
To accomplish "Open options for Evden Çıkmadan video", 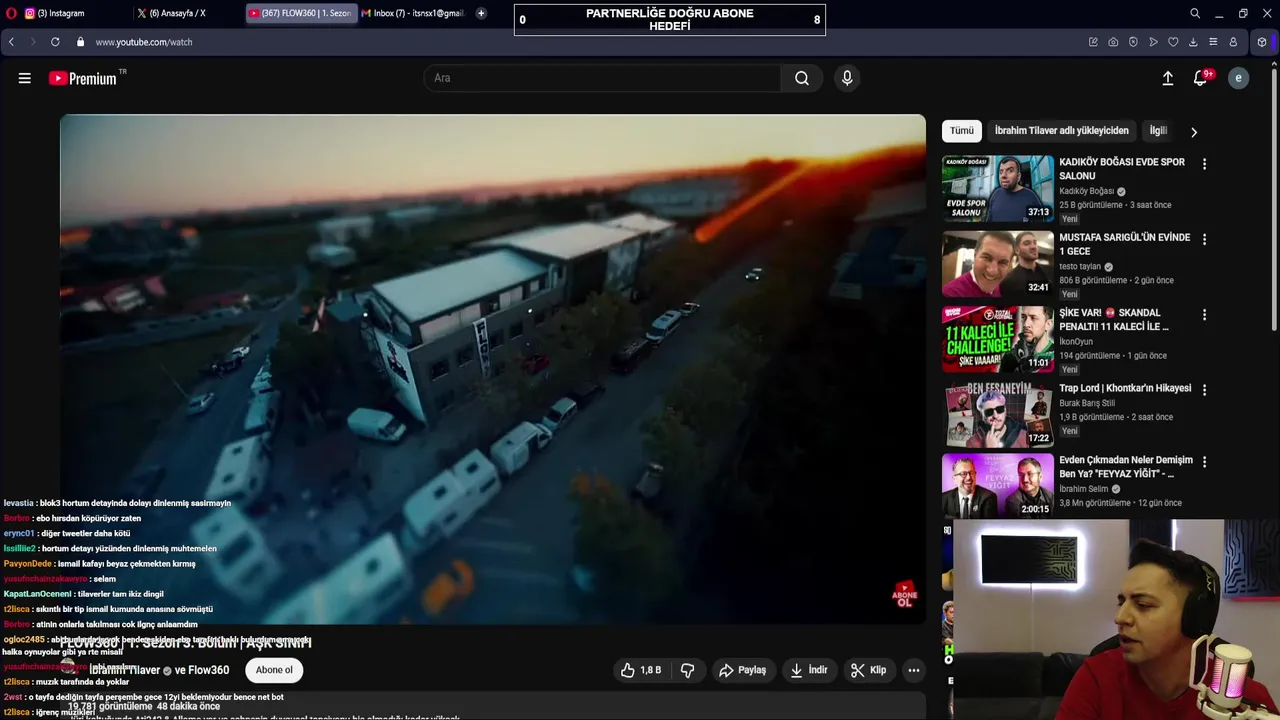I will 1204,462.
